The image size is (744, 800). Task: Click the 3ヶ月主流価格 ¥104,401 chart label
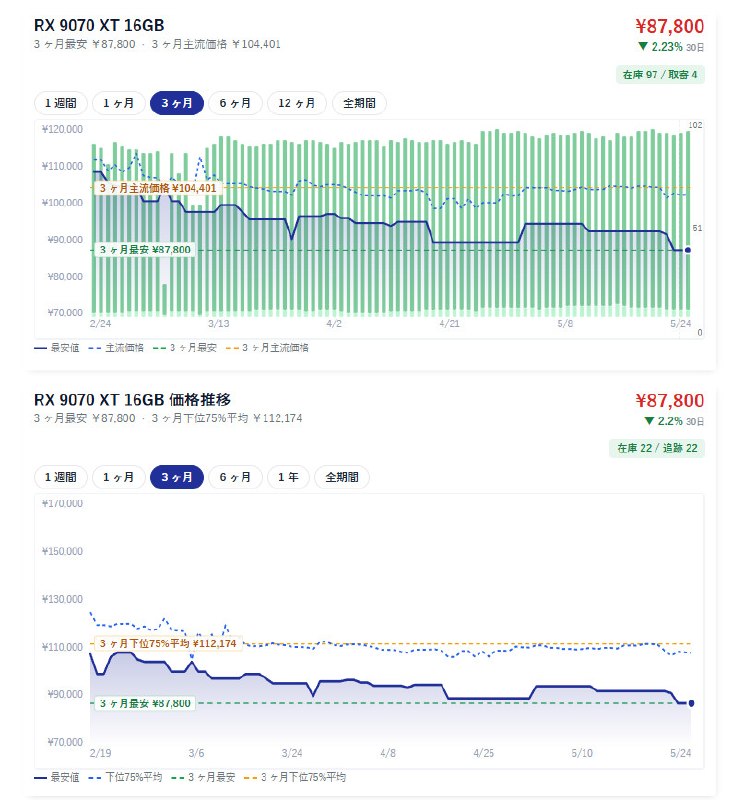158,188
